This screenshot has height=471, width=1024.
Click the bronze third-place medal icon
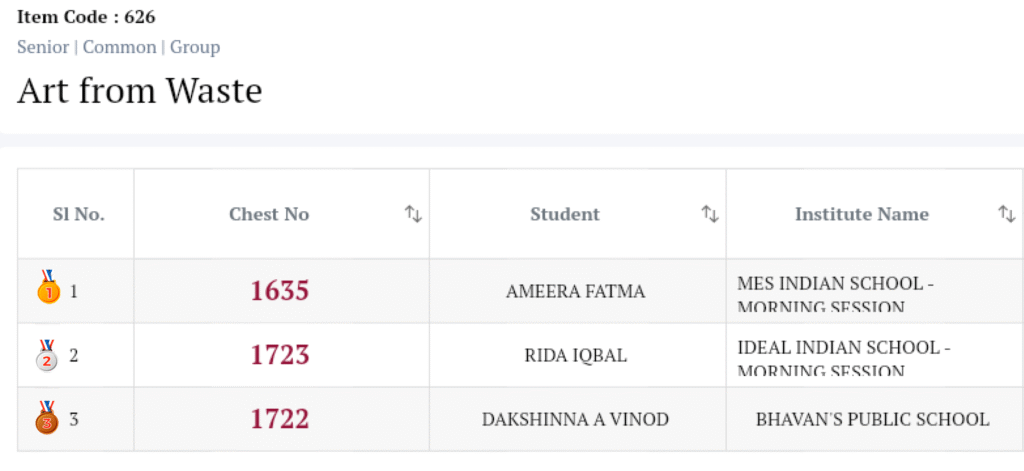point(47,418)
